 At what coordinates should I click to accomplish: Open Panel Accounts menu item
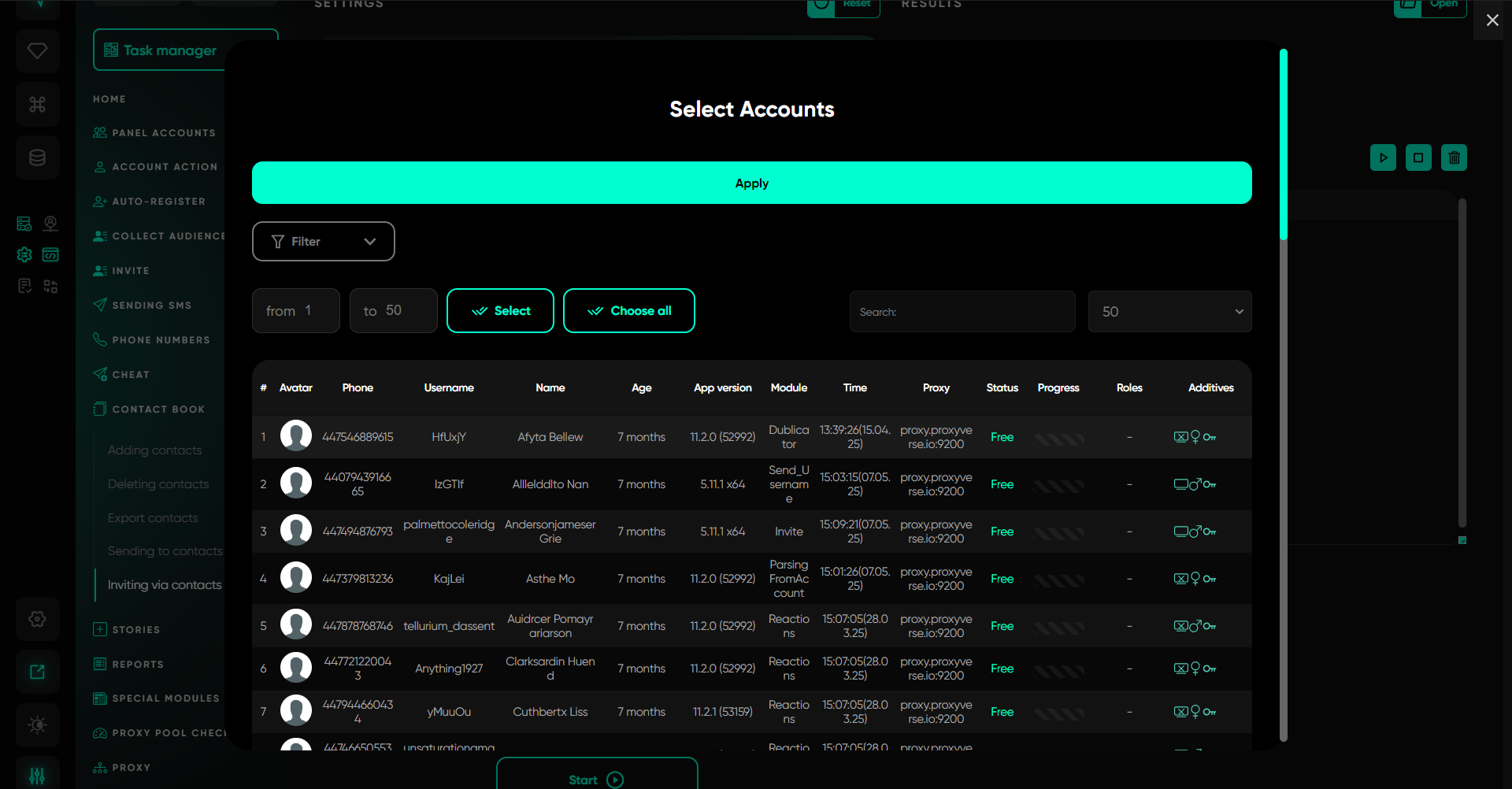163,133
